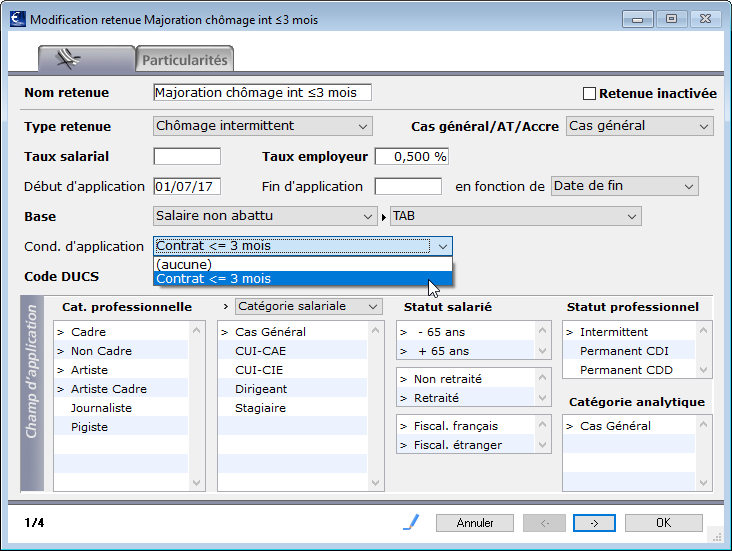Click the empty Fin d'application field

coord(408,186)
